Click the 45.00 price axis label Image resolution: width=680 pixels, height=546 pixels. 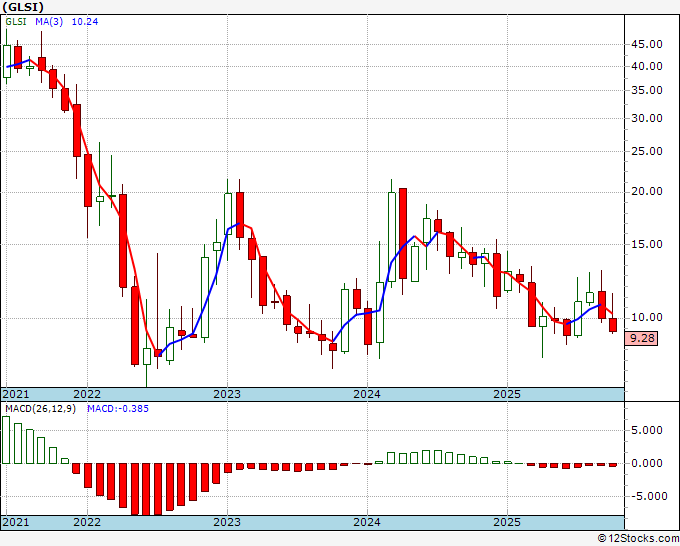[x=647, y=44]
